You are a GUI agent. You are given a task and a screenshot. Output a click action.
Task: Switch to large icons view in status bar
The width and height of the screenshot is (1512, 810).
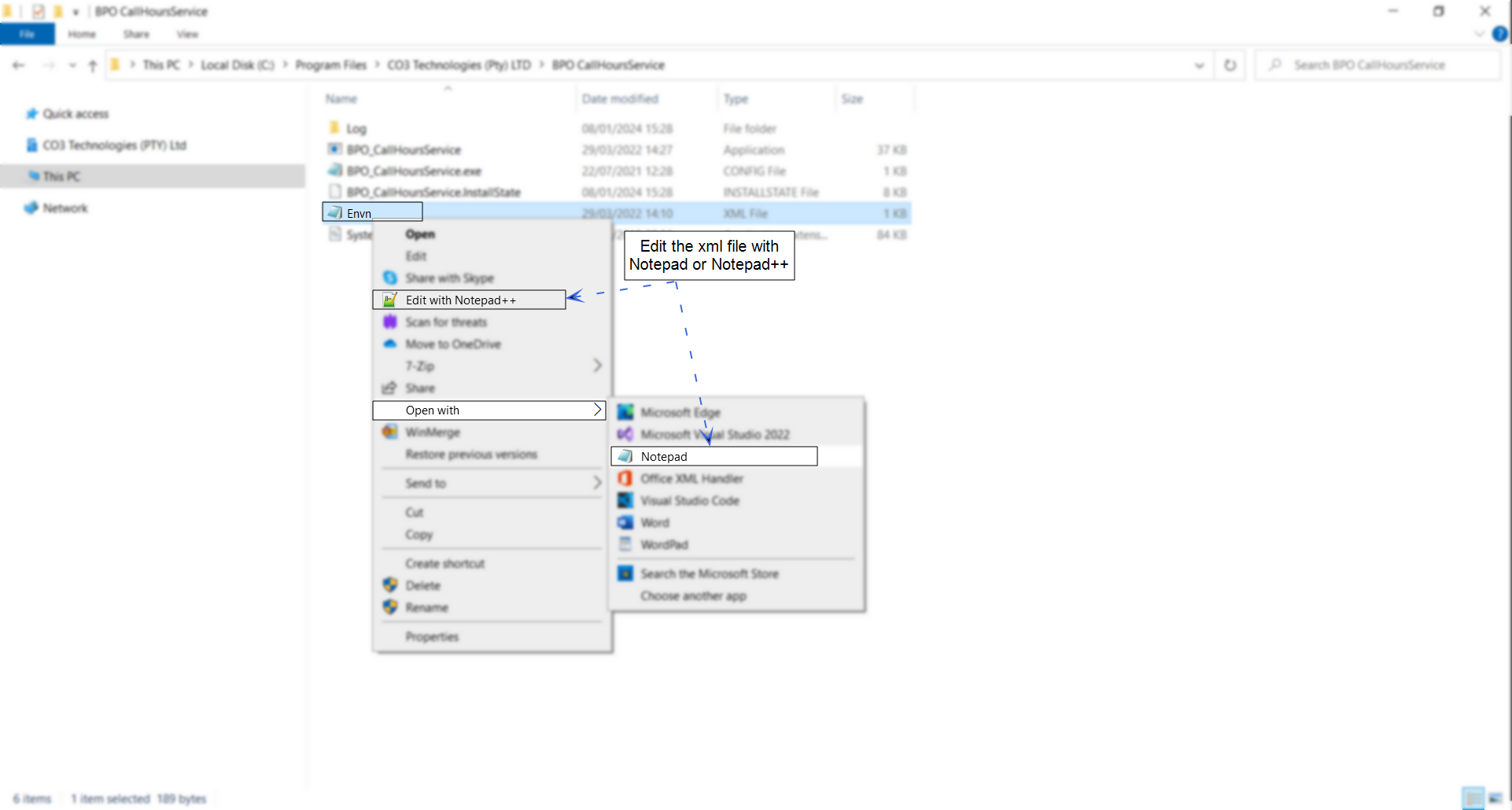click(x=1495, y=798)
